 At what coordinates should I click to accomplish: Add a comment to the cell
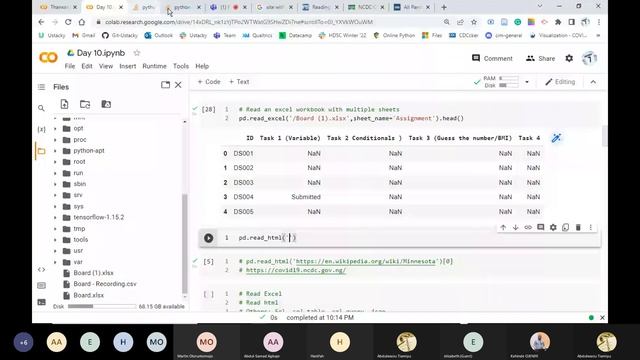tap(540, 227)
